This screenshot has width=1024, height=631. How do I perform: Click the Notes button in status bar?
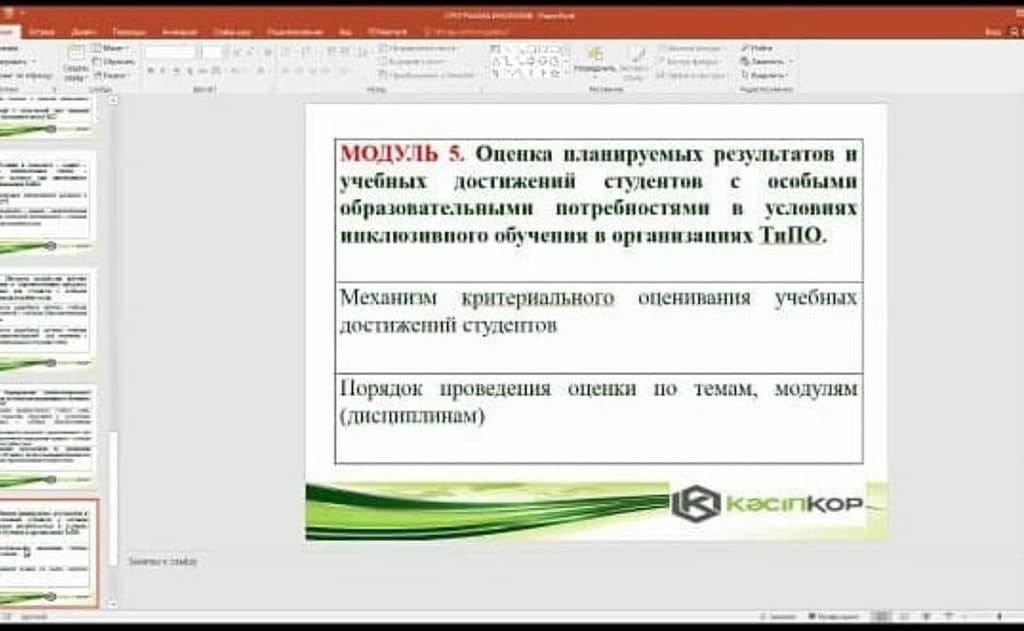click(778, 617)
